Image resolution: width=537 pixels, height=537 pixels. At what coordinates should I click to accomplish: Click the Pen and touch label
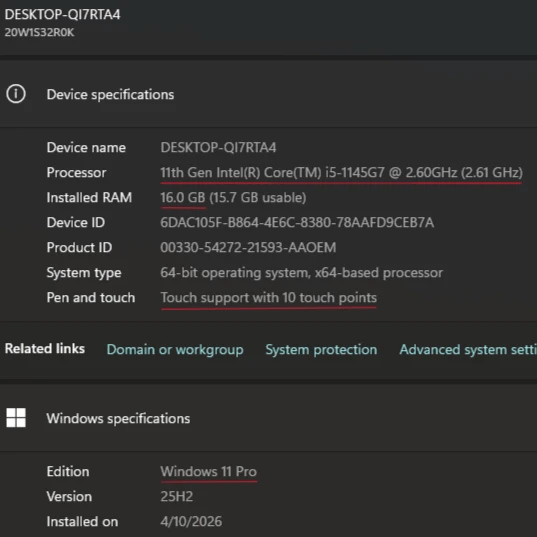point(91,298)
